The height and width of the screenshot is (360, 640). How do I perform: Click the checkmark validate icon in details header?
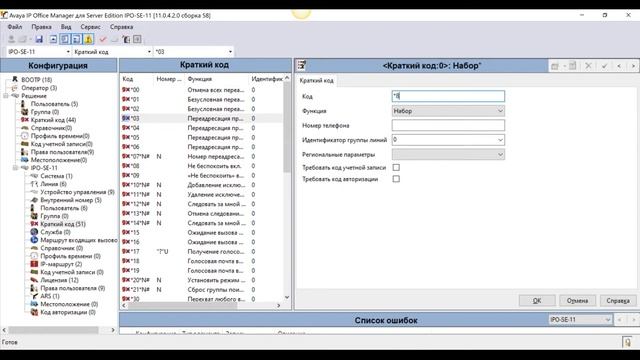click(x=604, y=66)
